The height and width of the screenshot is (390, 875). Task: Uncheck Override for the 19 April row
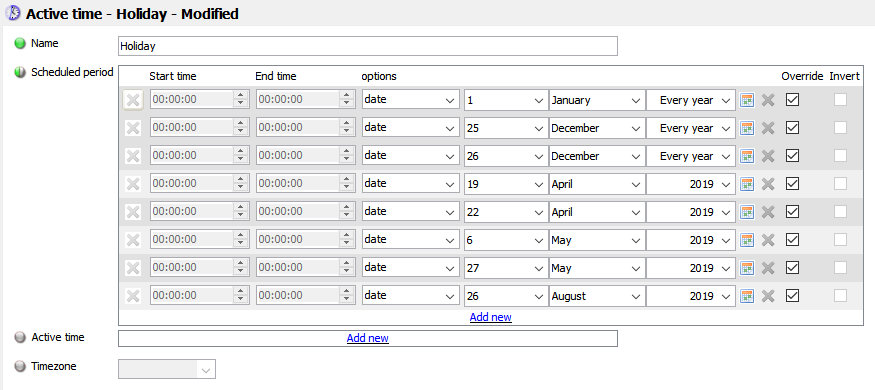(792, 183)
